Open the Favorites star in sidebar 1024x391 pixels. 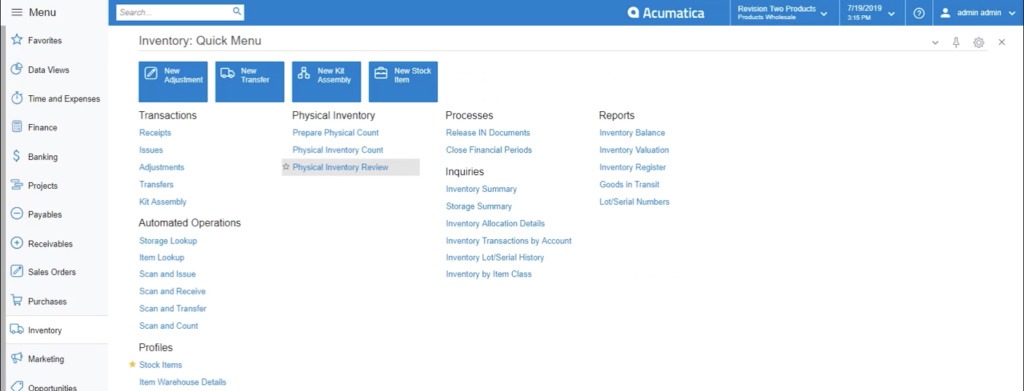click(17, 40)
